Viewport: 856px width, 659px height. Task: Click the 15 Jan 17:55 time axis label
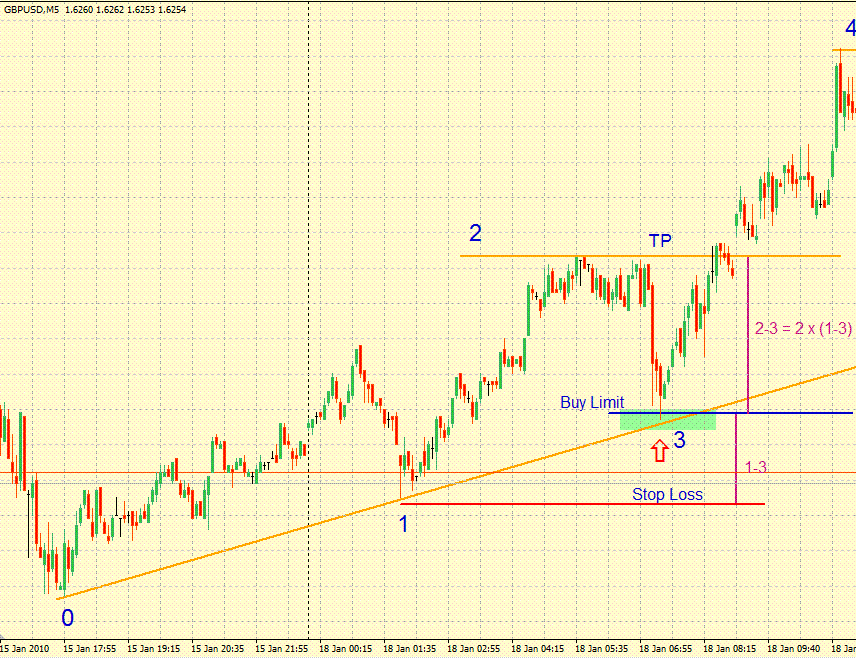(x=91, y=648)
